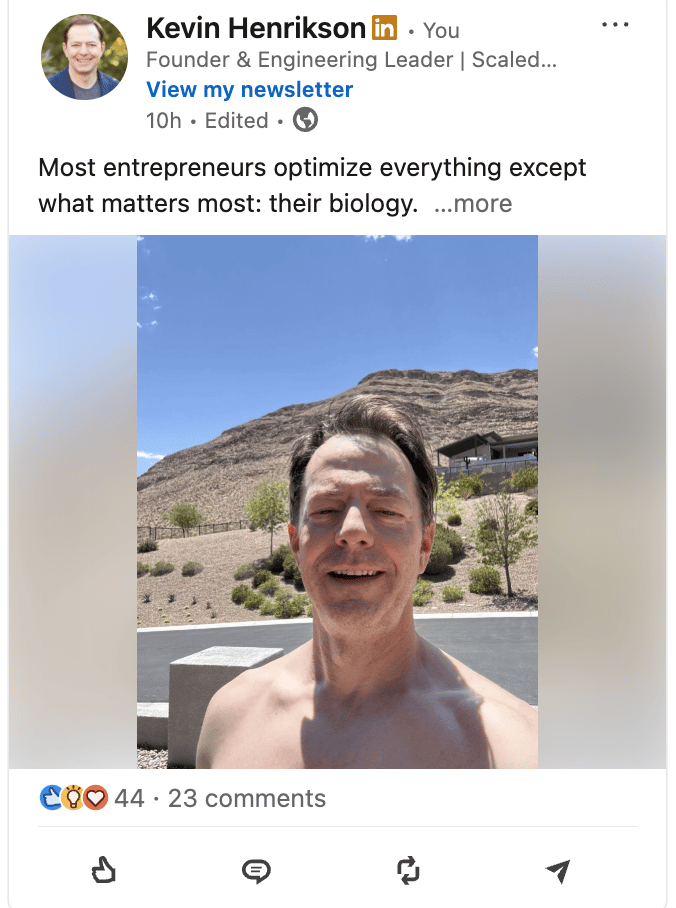View the 44 reactions count list
The width and height of the screenshot is (676, 908).
(x=129, y=798)
